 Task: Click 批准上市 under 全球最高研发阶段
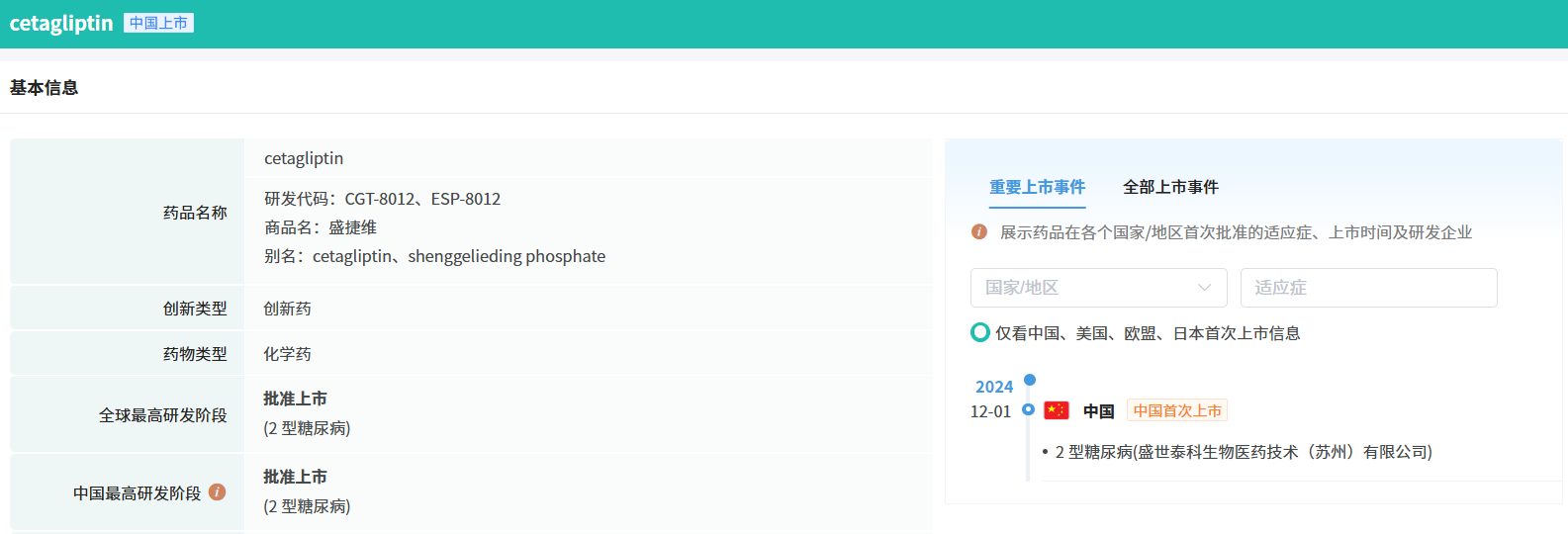point(295,399)
